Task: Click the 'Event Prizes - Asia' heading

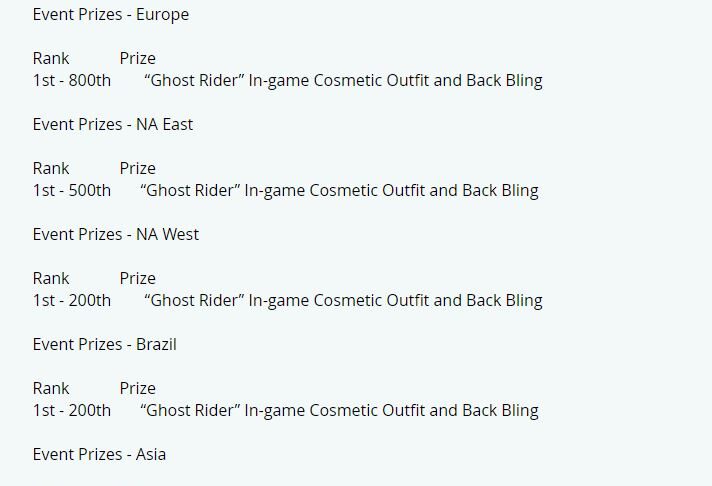Action: click(x=99, y=454)
